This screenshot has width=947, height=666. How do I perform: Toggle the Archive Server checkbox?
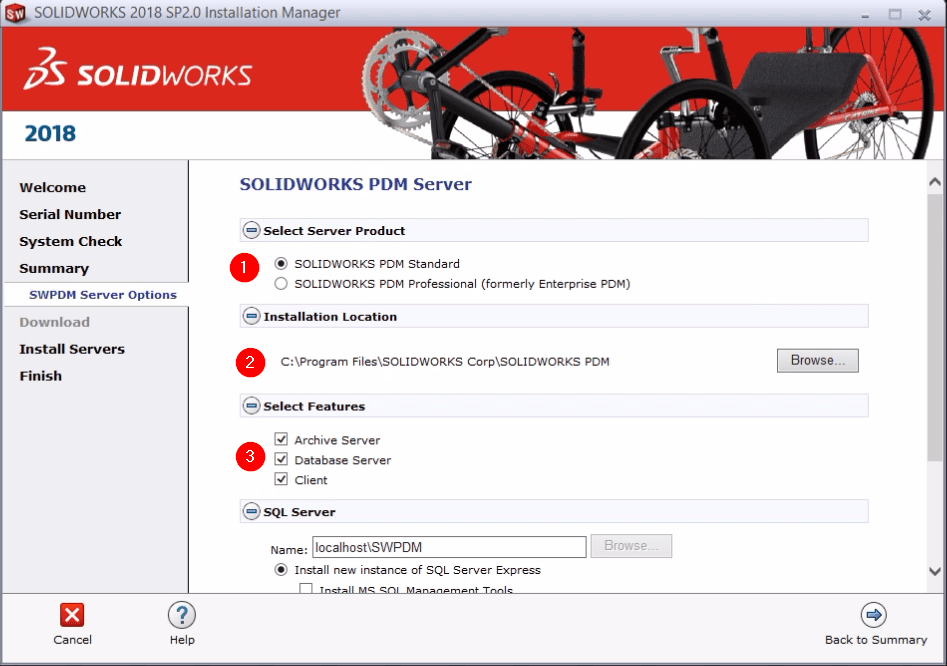point(281,439)
